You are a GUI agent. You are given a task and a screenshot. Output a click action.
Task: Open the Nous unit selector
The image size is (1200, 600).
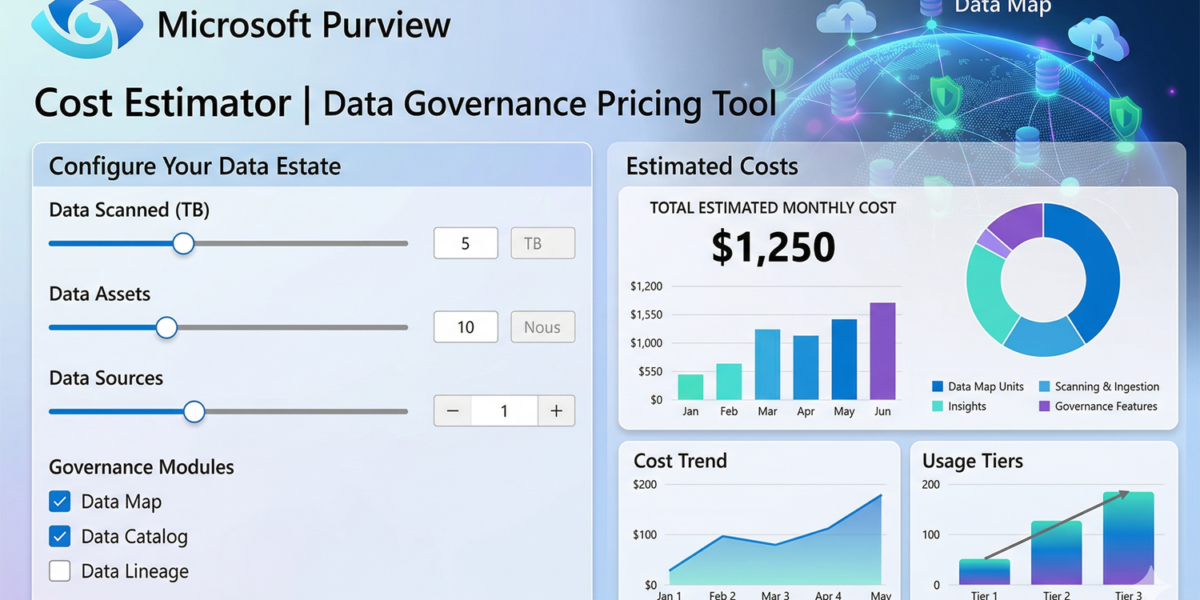[x=543, y=327]
